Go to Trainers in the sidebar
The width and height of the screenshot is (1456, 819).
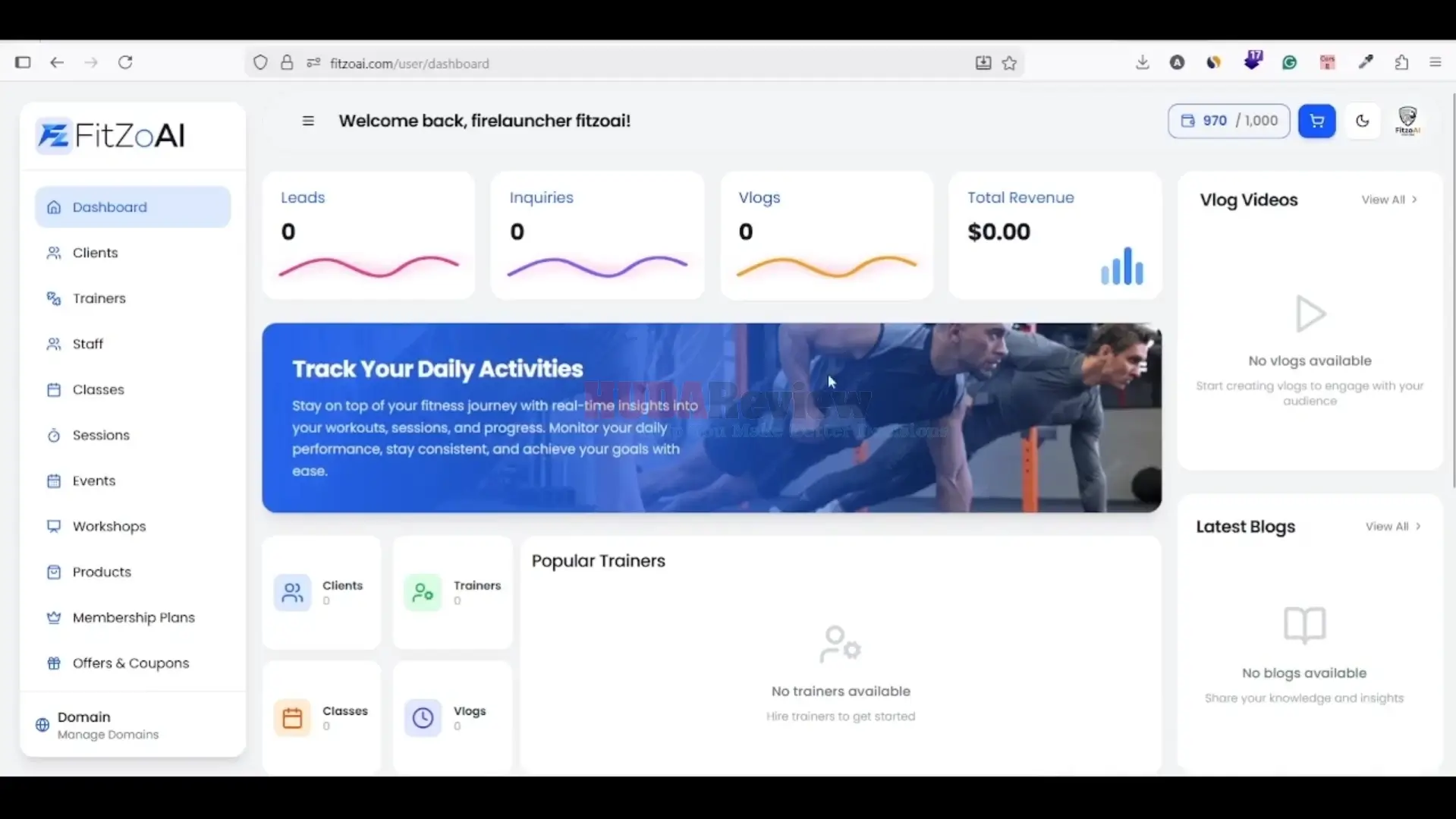133,298
